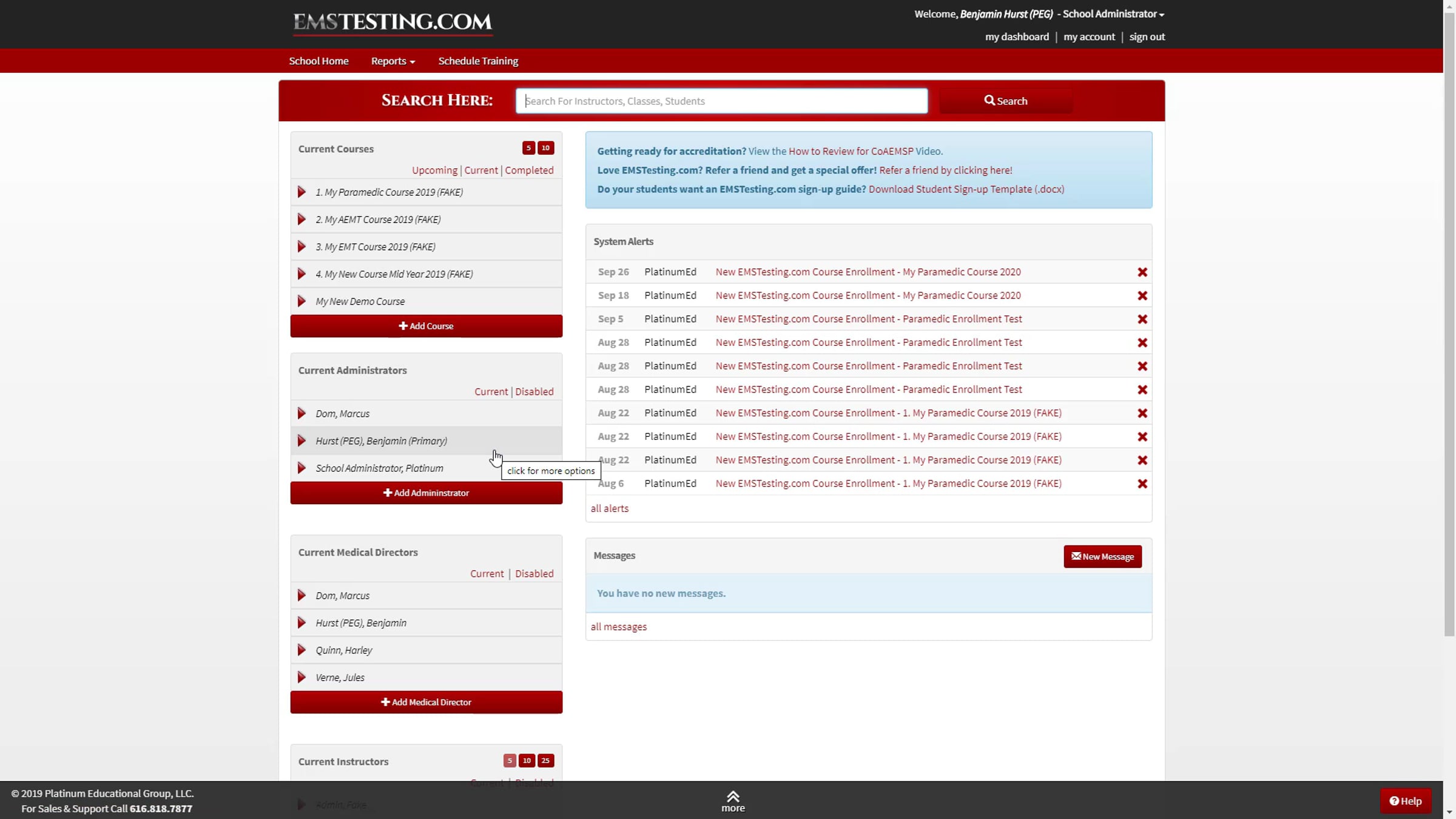Open my dashboard link

(x=1017, y=37)
